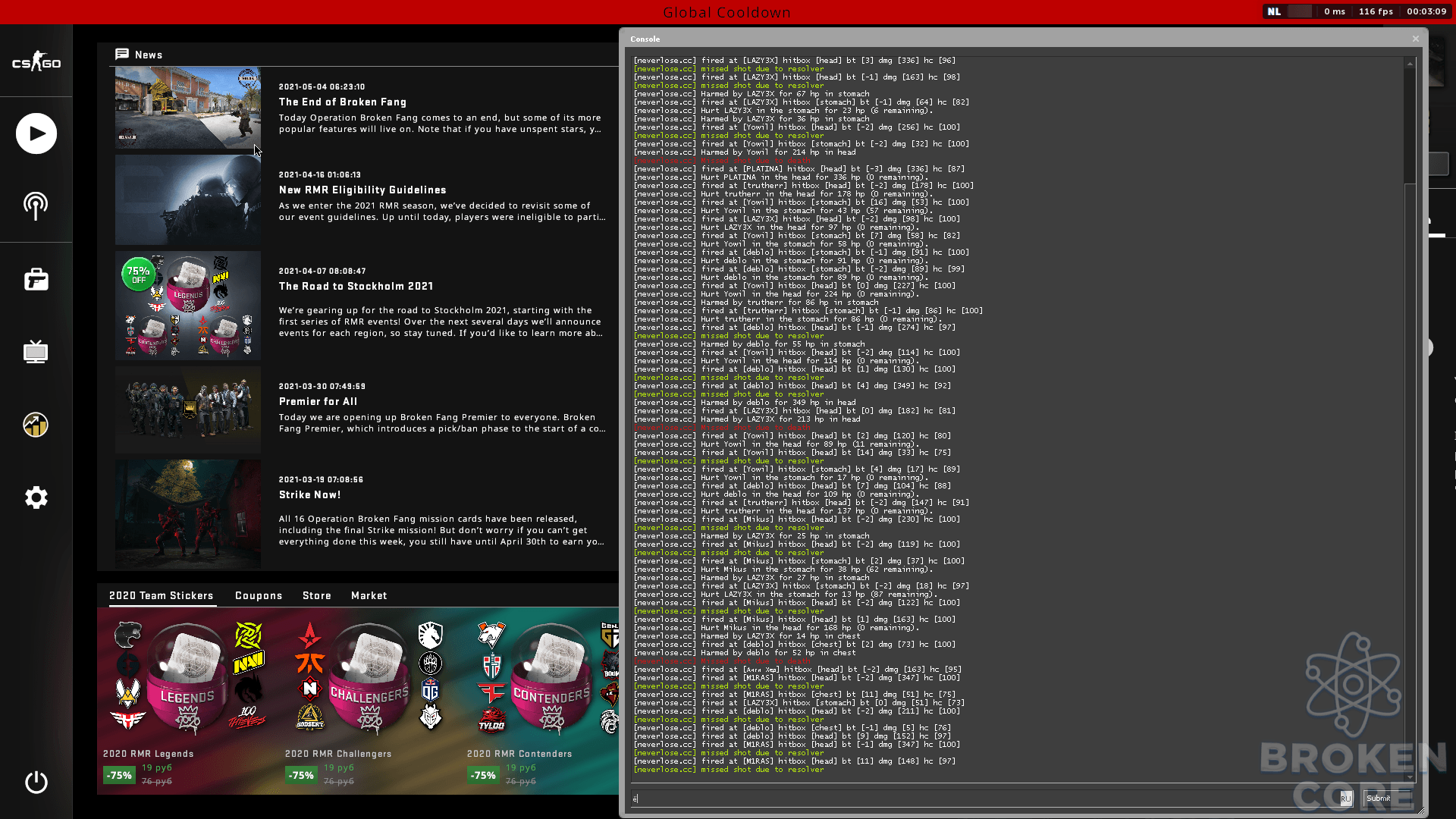Open the Premier for All article
This screenshot has width=1456, height=819.
click(x=318, y=401)
